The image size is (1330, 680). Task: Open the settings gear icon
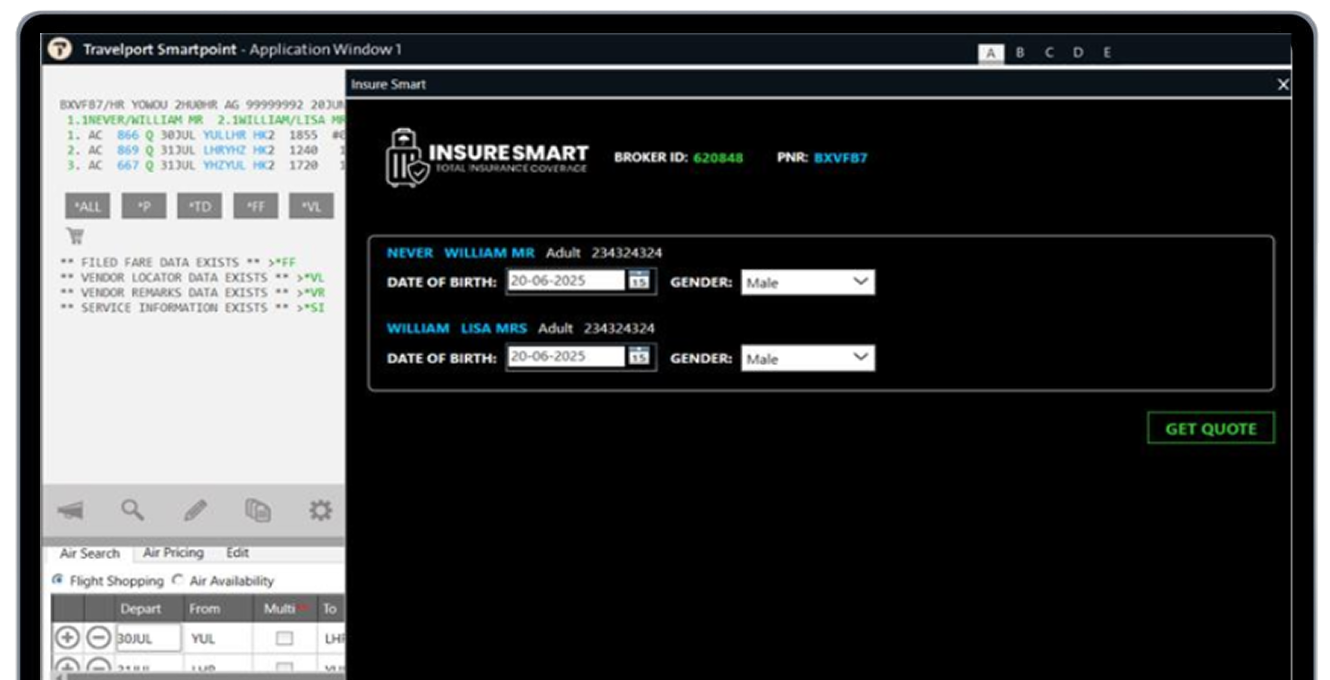coord(320,511)
